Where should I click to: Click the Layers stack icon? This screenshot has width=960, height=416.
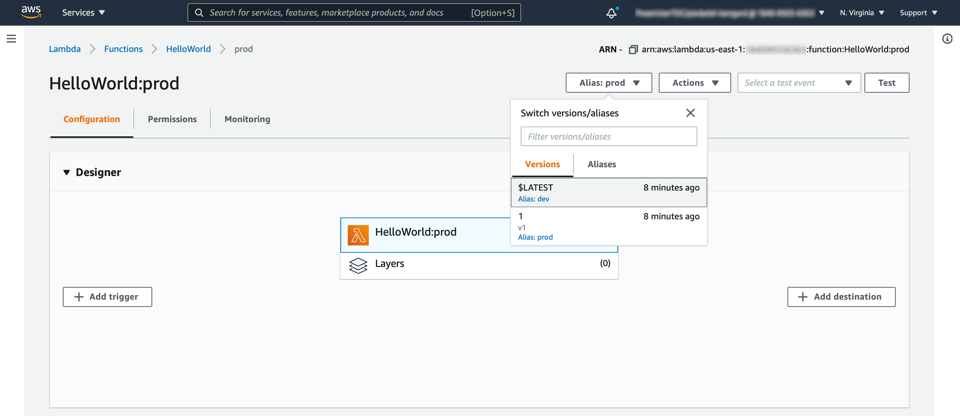pos(358,265)
